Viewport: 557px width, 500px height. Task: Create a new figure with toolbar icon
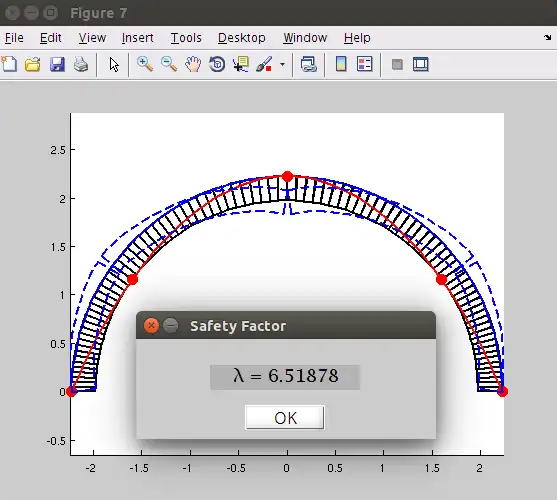(x=9, y=65)
